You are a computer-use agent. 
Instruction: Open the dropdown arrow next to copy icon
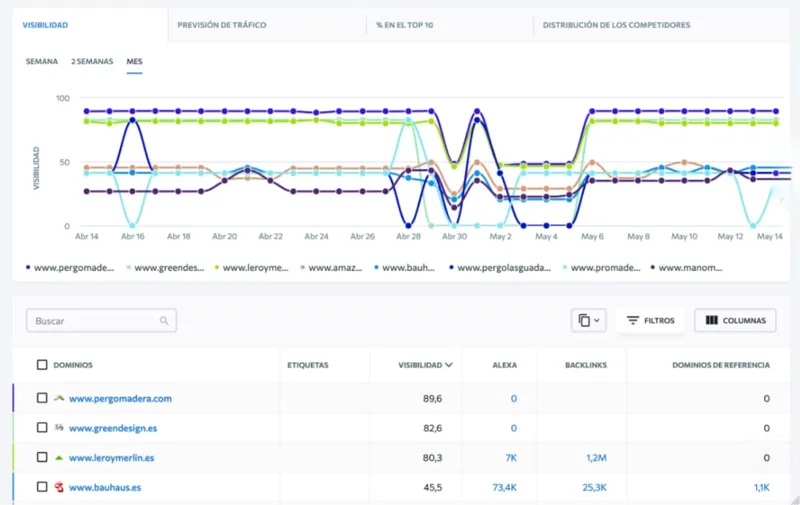point(598,321)
